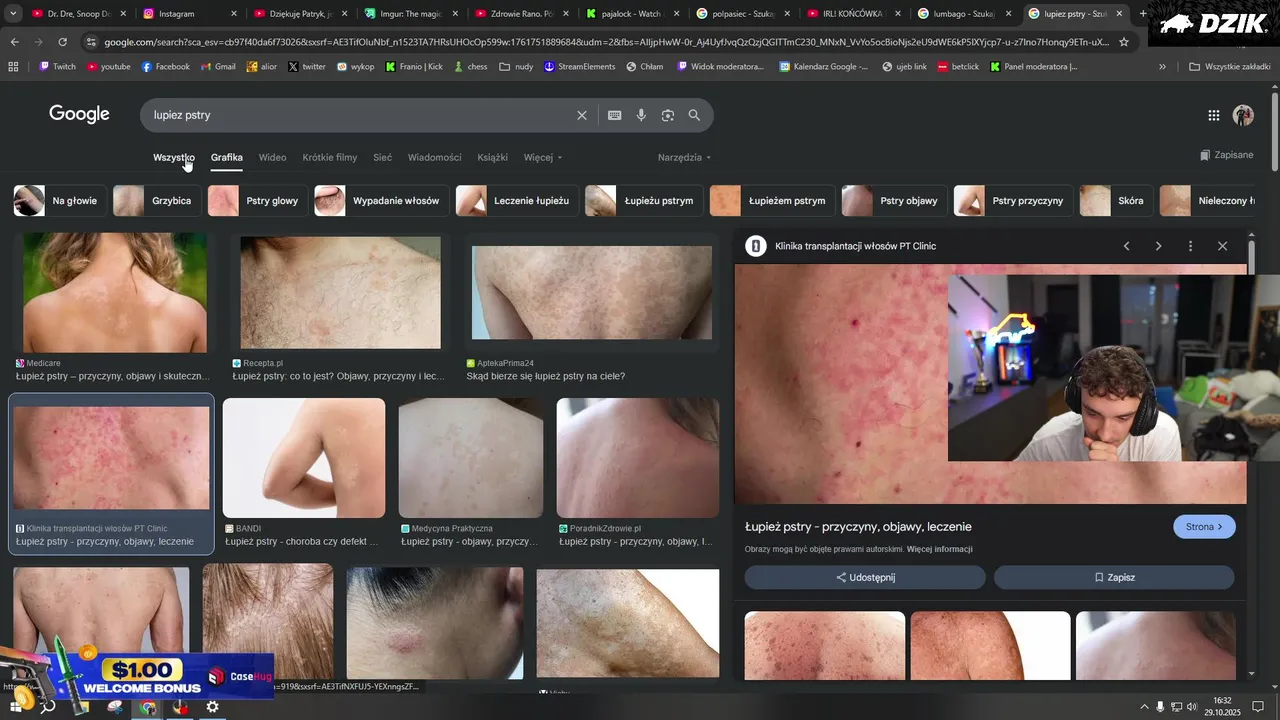Open the browser apps grid shortcut
The width and height of the screenshot is (1280, 720).
coord(13,66)
